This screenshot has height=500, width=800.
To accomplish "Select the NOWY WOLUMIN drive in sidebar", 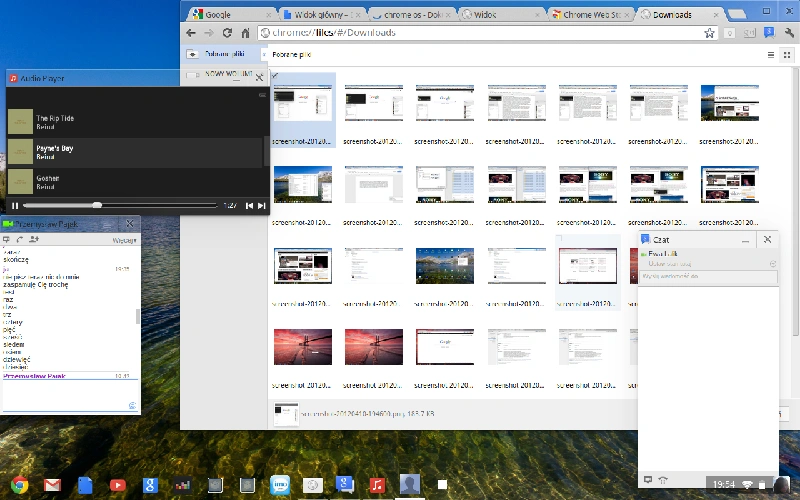I will (x=223, y=74).
